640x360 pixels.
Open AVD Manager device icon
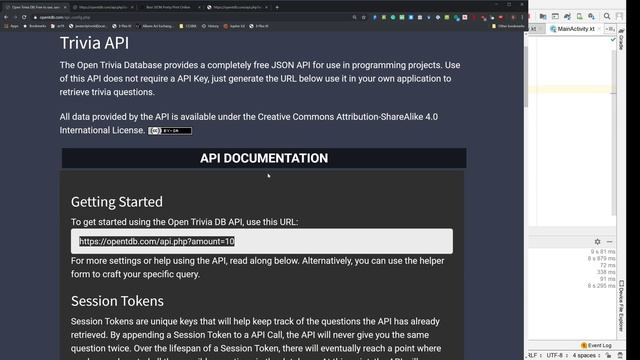click(x=579, y=16)
